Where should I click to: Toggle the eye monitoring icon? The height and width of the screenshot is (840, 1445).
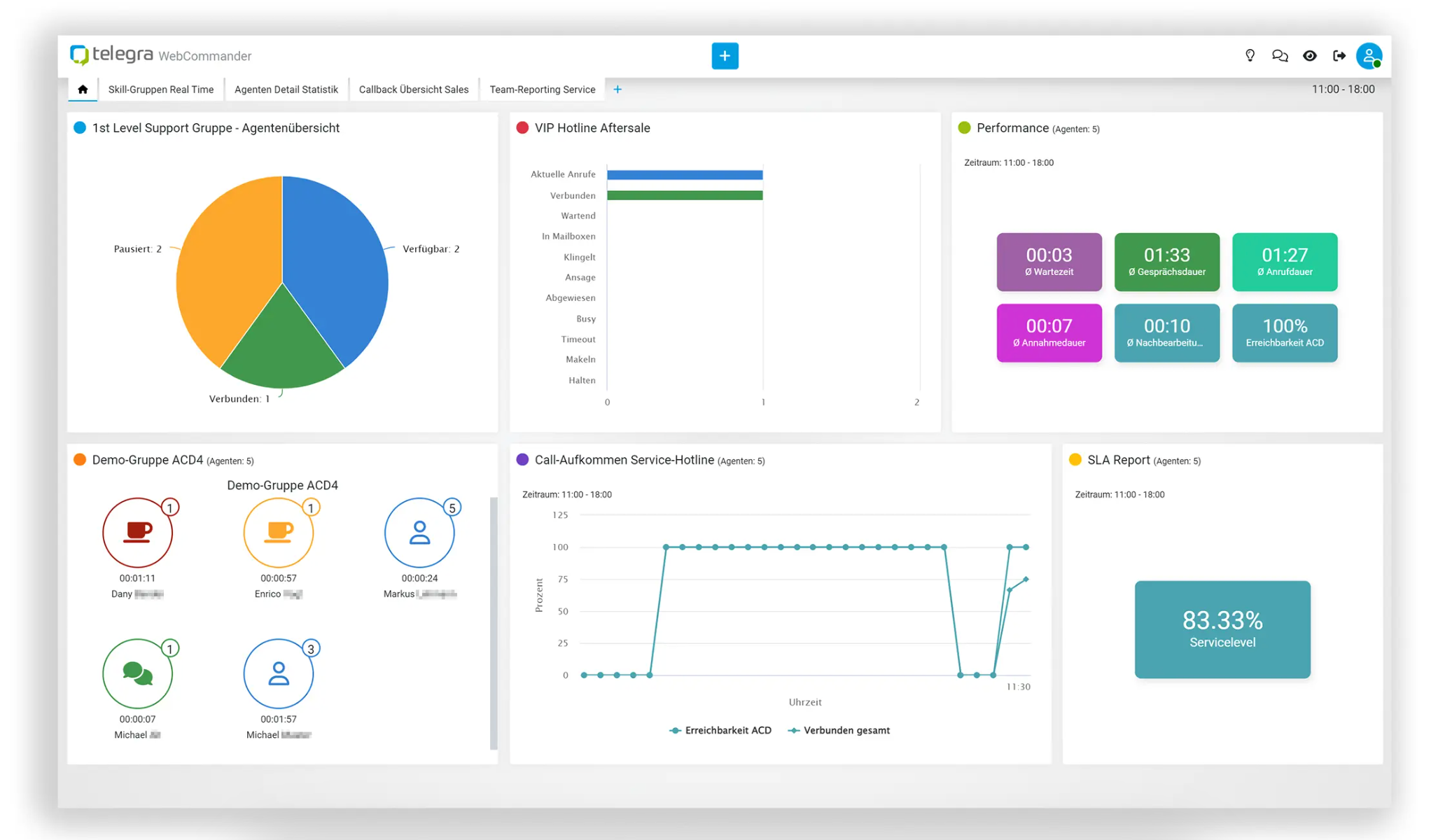point(1310,56)
